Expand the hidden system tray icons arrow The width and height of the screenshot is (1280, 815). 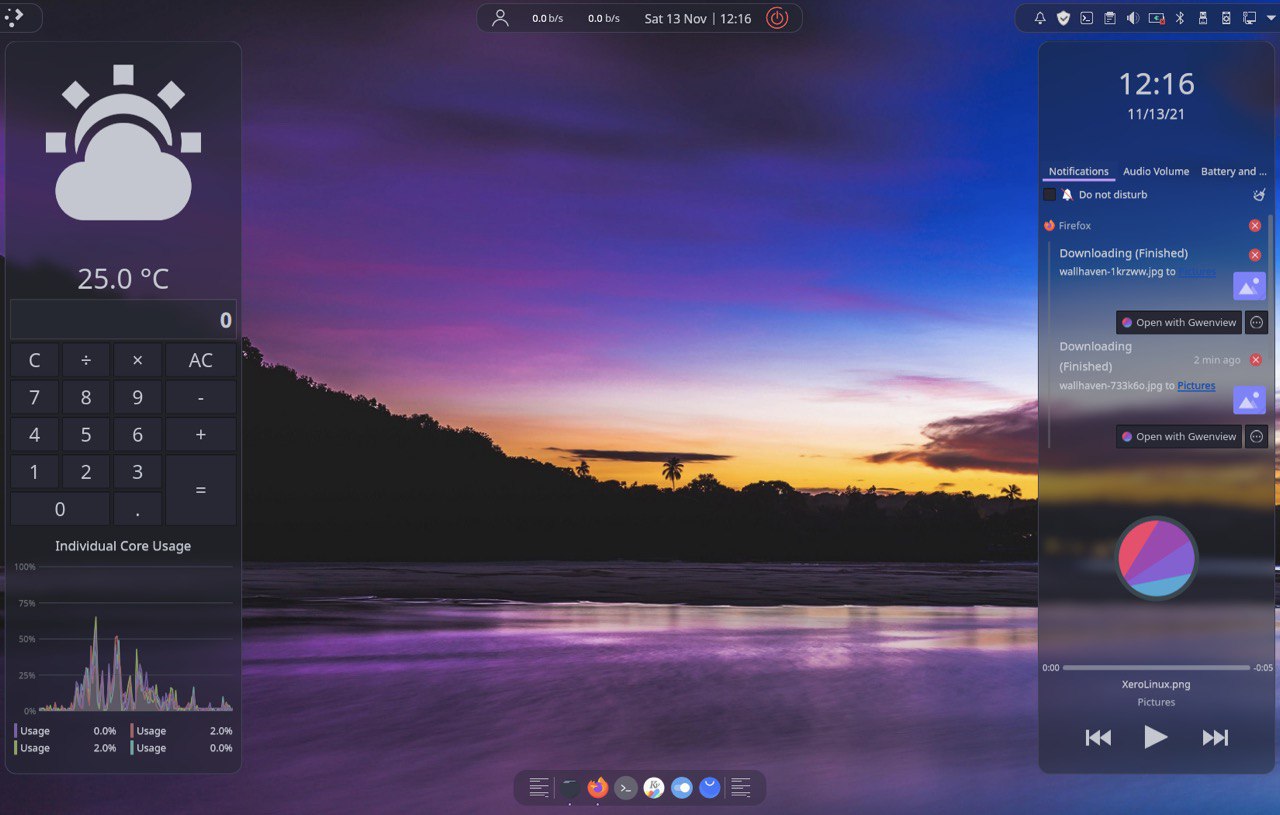[x=1270, y=18]
